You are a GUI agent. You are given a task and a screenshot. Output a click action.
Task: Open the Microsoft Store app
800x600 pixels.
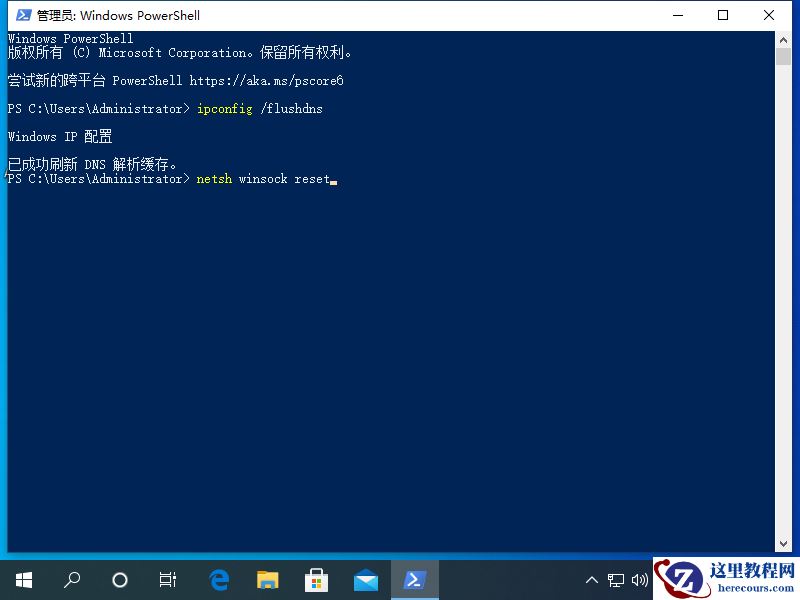pos(316,580)
